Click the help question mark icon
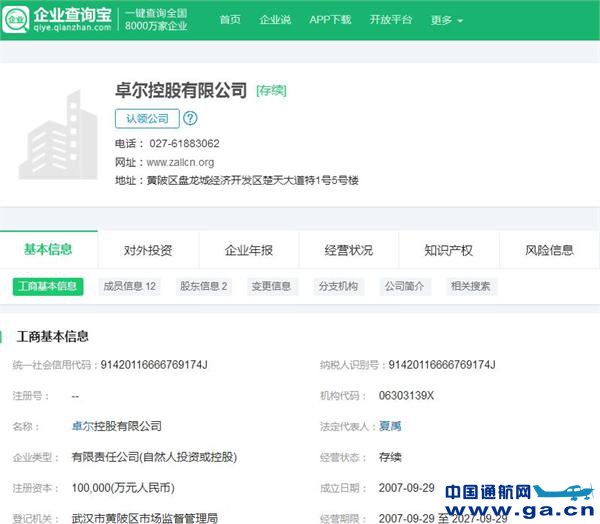 191,118
